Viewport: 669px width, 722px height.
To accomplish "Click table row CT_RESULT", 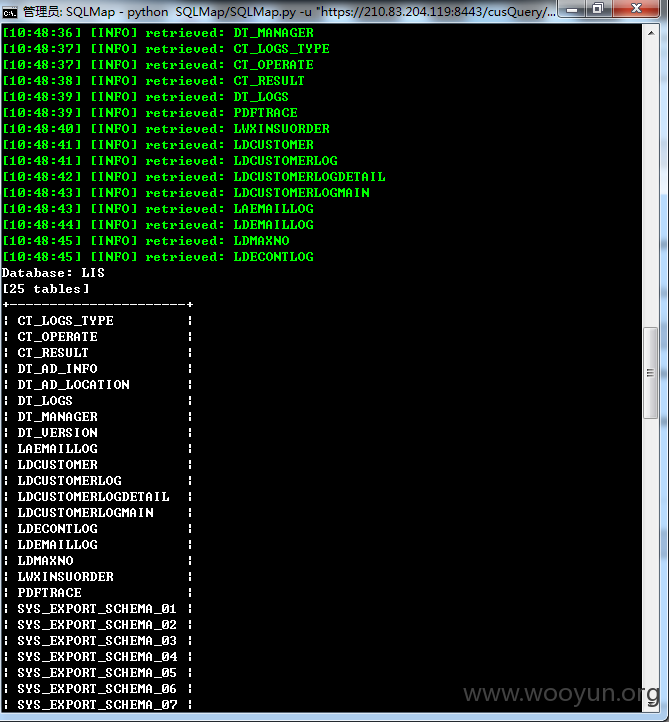I will pos(98,353).
